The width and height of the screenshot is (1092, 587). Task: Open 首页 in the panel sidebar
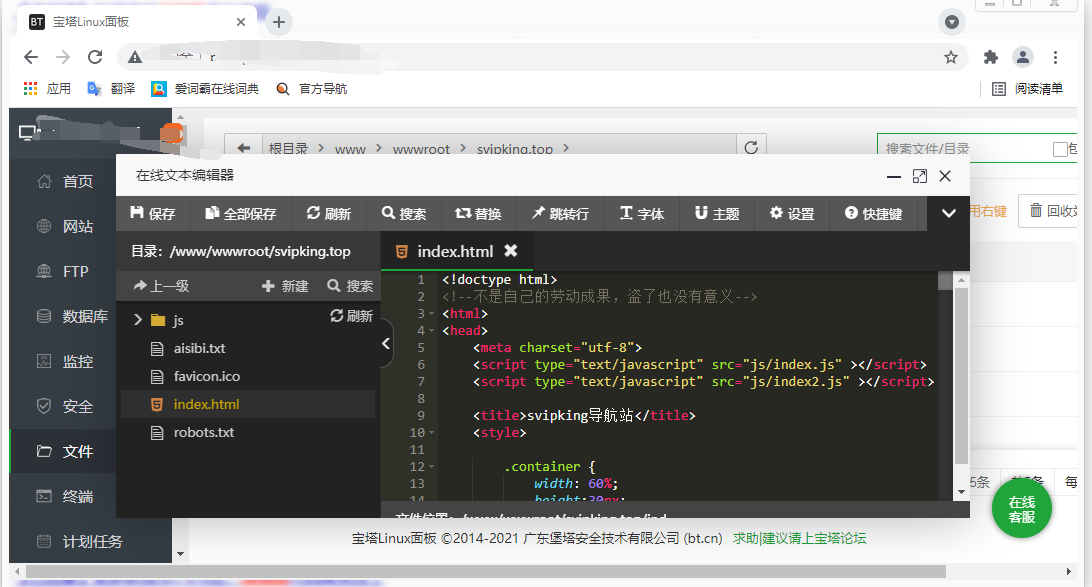[x=77, y=182]
